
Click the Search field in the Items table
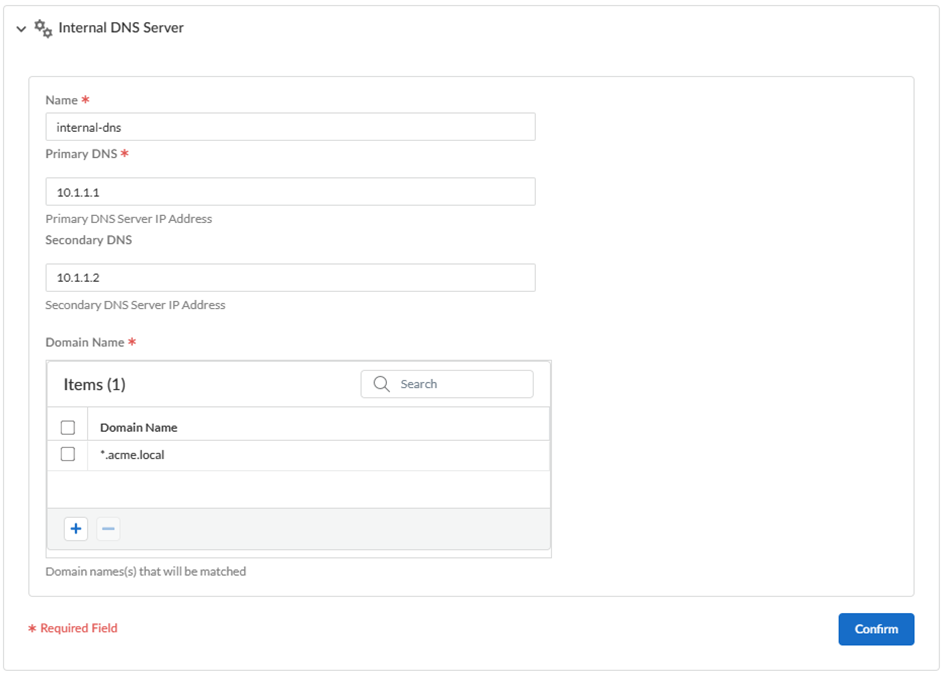[x=460, y=384]
